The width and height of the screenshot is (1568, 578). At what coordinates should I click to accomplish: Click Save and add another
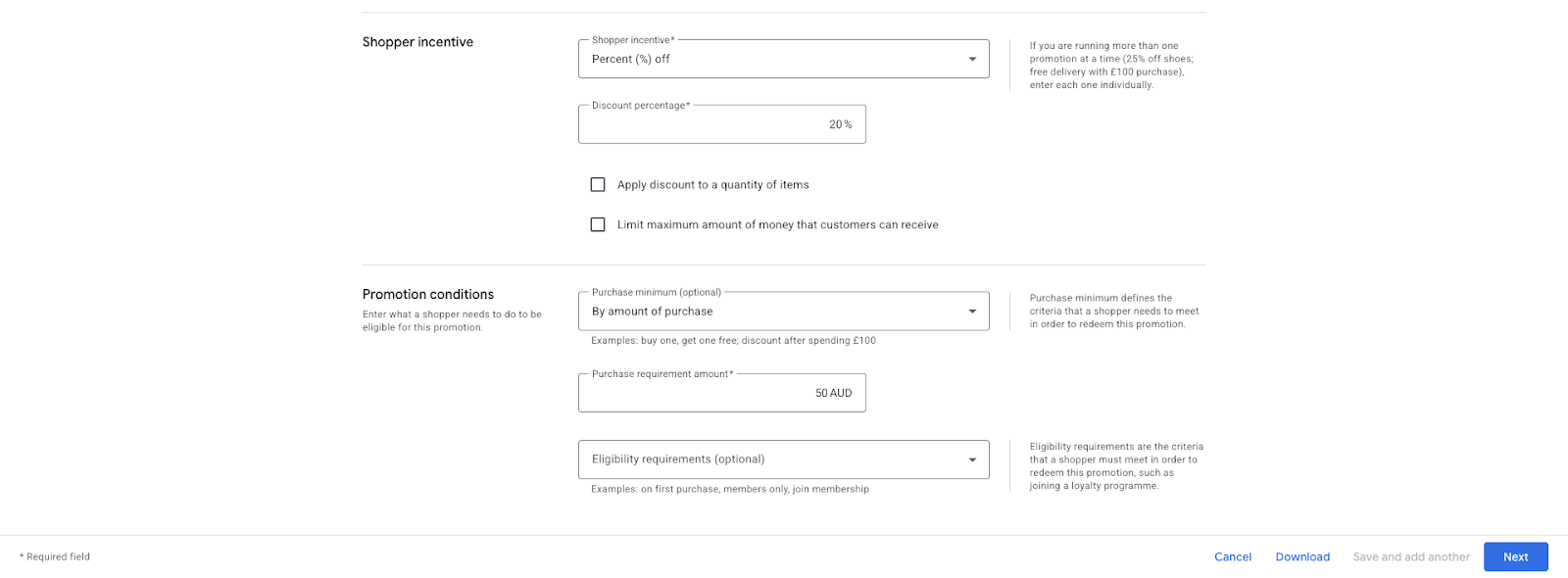1411,556
